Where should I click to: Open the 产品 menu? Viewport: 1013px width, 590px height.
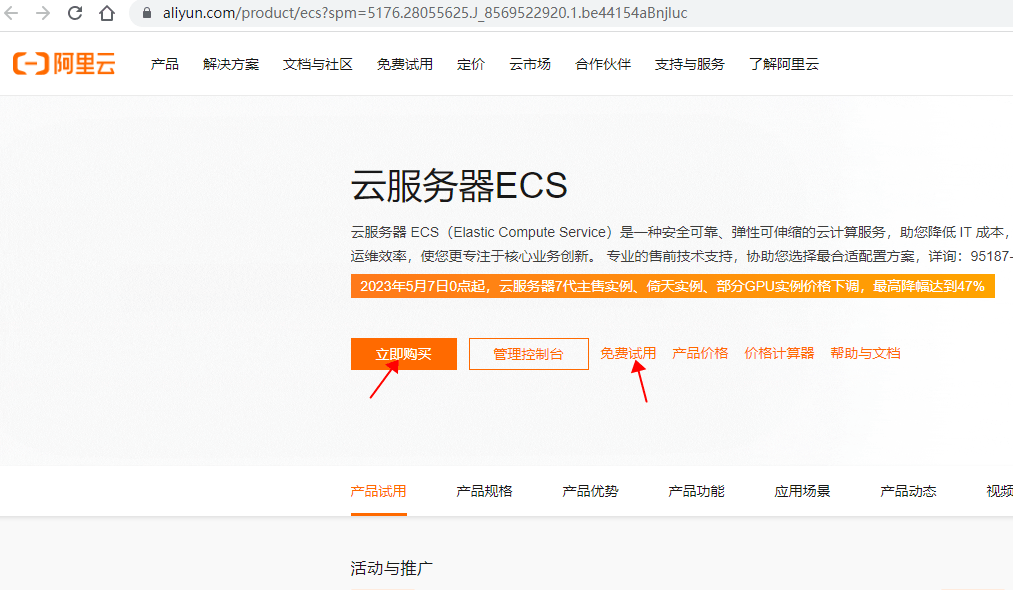point(165,64)
